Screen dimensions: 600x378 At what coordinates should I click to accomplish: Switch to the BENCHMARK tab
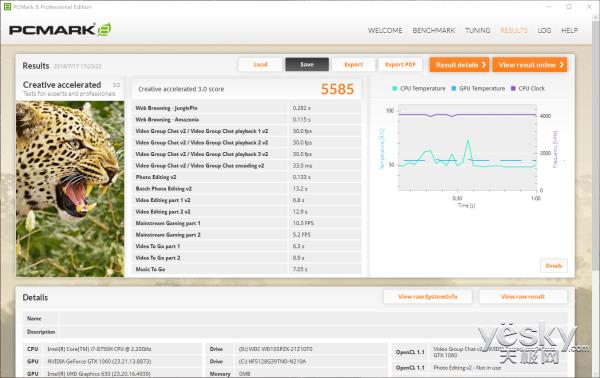(434, 31)
